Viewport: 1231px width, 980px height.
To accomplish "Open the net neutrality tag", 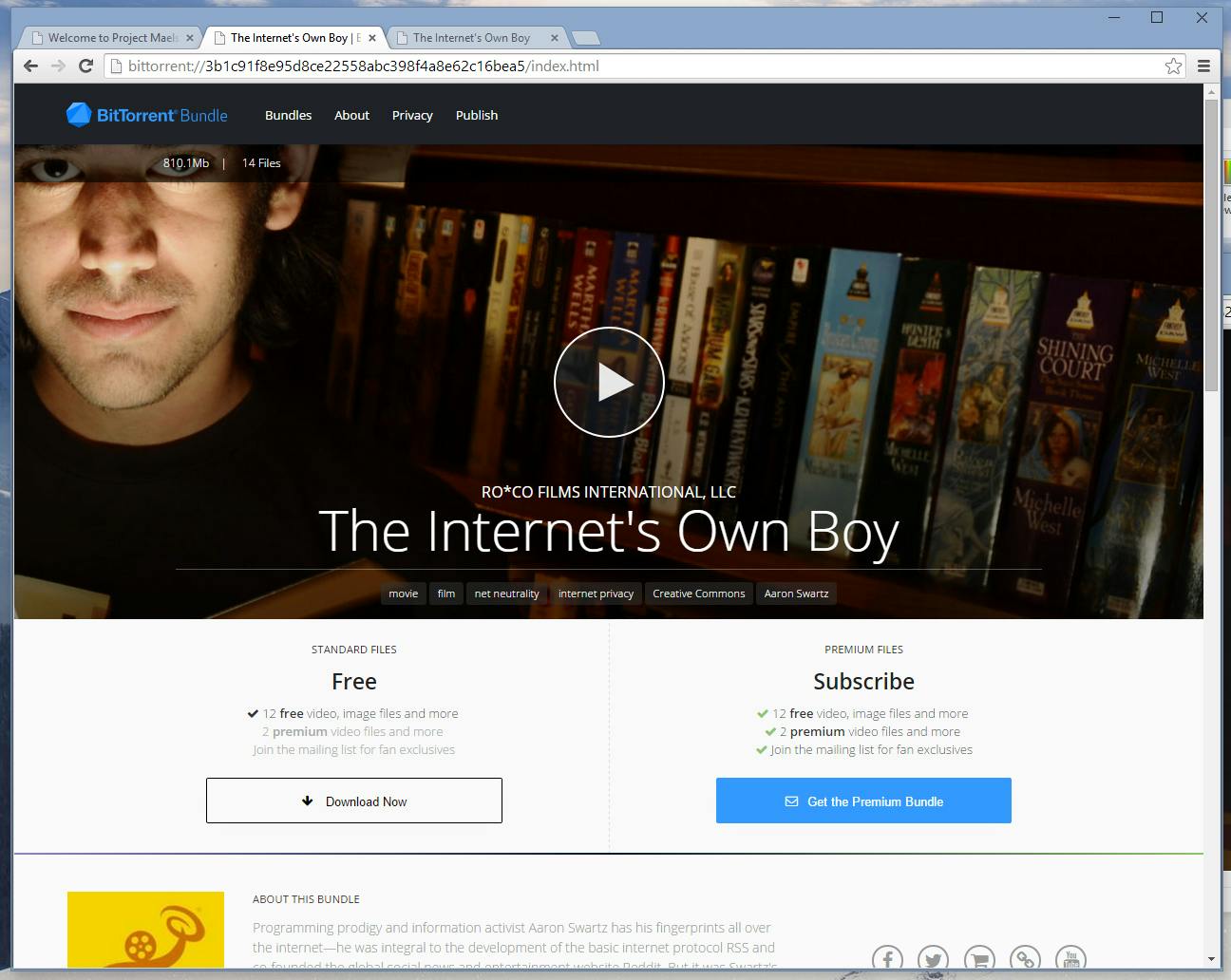I will click(506, 594).
